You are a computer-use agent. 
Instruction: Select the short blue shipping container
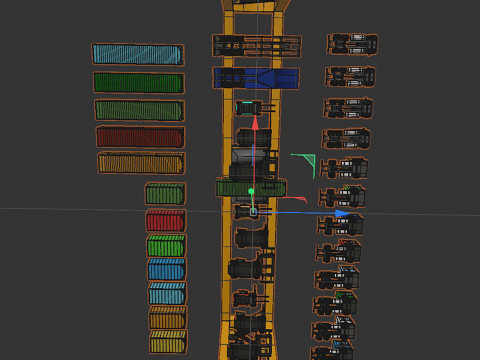click(167, 269)
